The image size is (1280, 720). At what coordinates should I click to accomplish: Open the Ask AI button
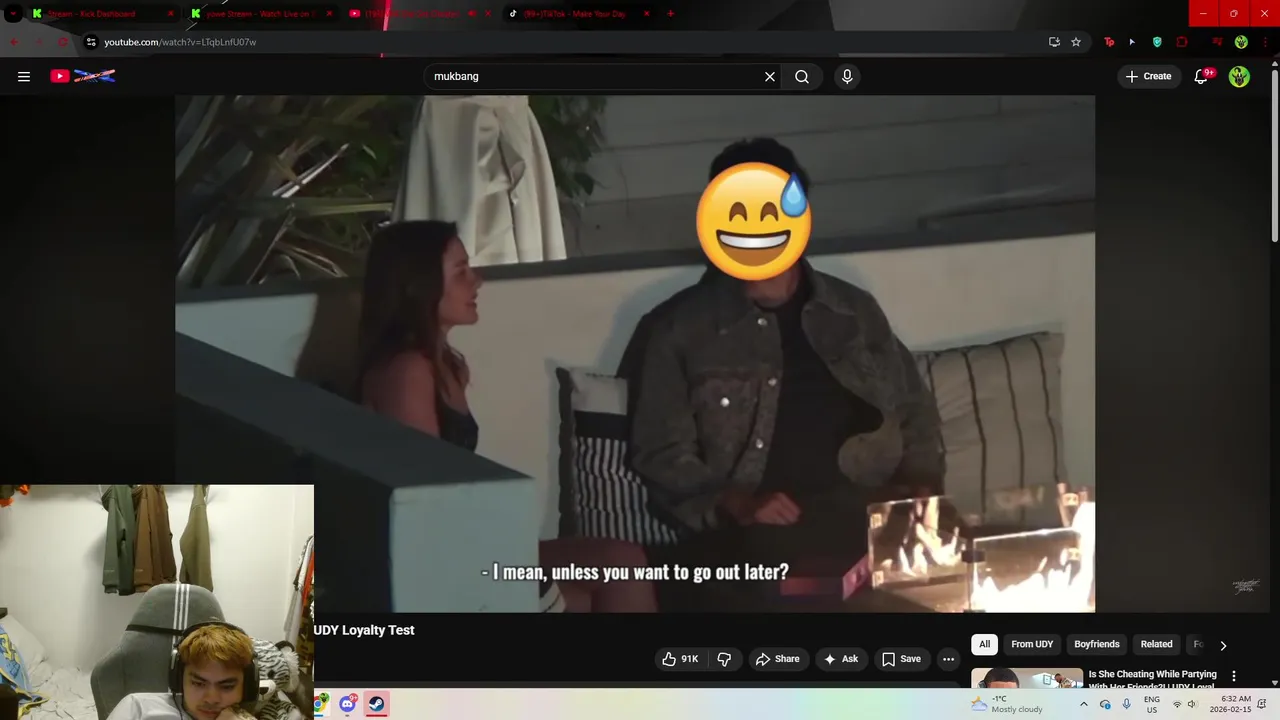(x=841, y=659)
